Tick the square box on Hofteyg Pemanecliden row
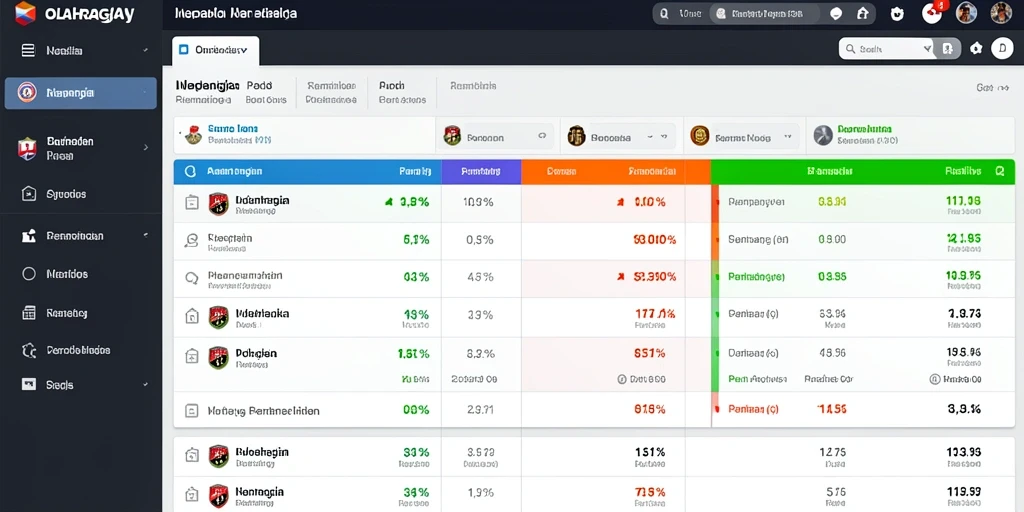 pyautogui.click(x=191, y=411)
